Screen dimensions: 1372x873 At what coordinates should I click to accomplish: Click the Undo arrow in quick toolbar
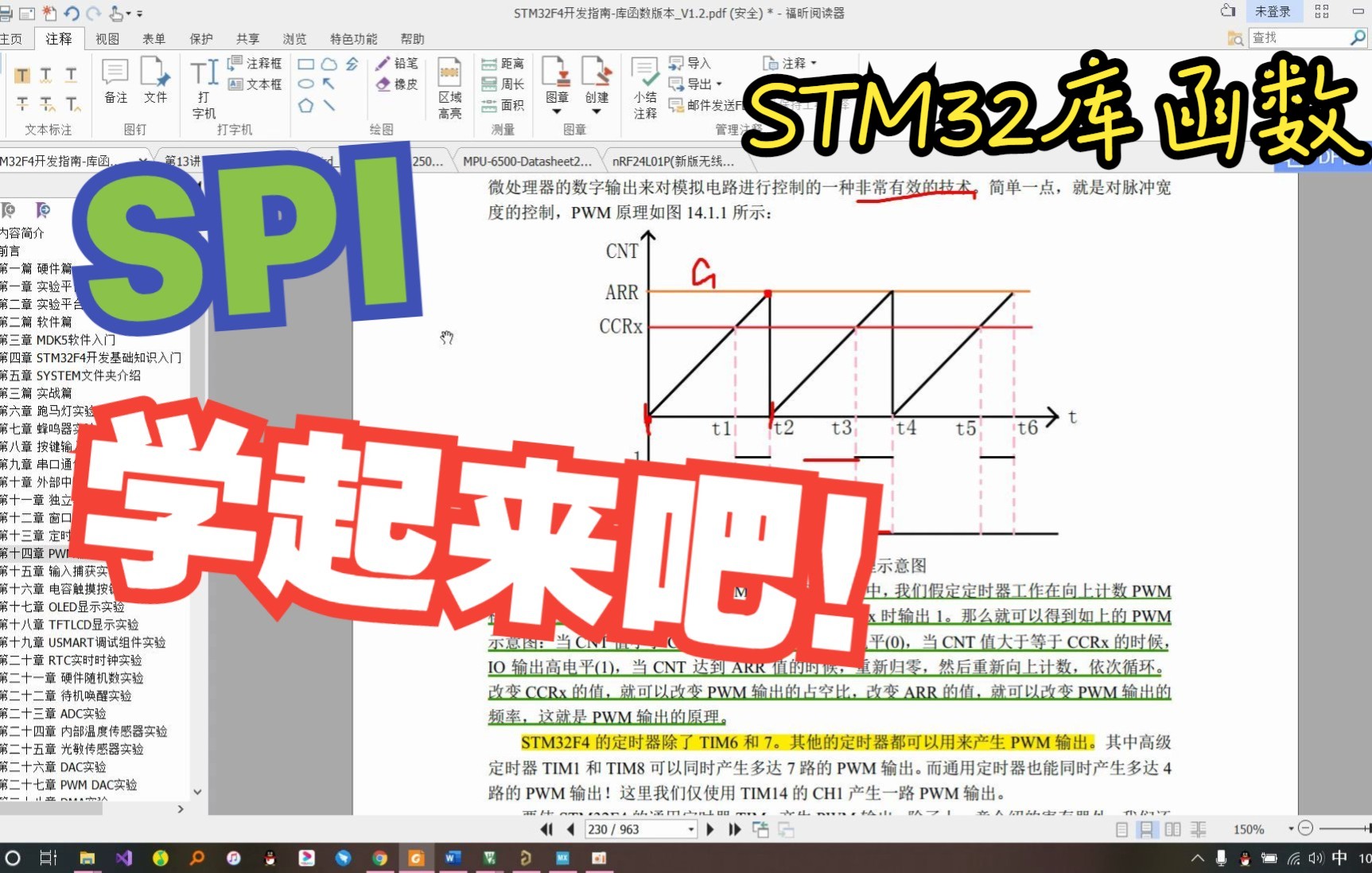pos(72,13)
